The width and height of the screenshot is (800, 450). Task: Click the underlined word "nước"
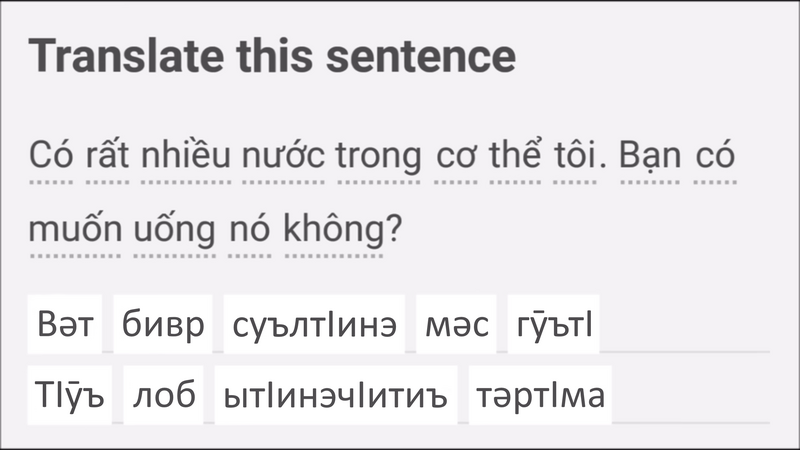click(x=283, y=158)
